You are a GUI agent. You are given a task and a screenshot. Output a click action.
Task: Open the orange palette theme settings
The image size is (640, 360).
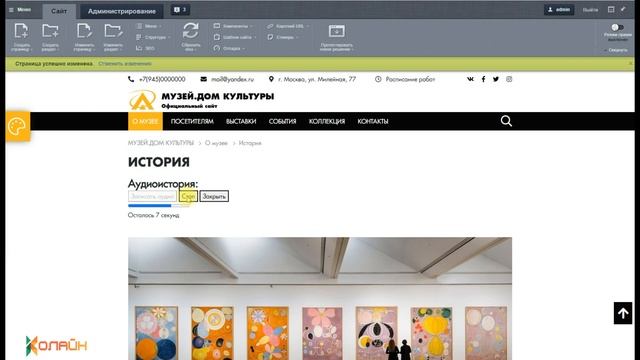click(18, 126)
